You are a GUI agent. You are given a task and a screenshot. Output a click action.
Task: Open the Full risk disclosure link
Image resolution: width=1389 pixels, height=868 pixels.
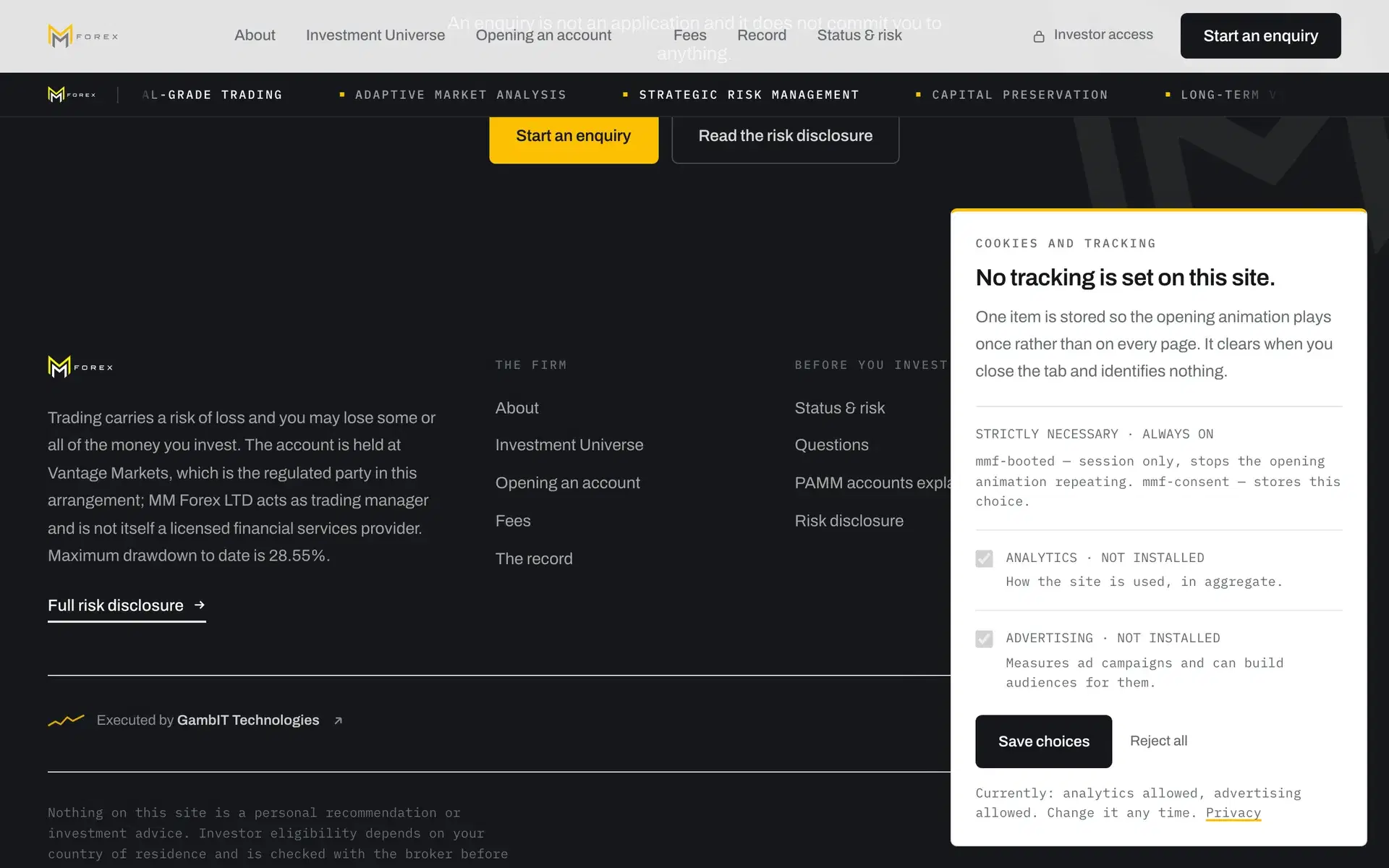click(127, 606)
